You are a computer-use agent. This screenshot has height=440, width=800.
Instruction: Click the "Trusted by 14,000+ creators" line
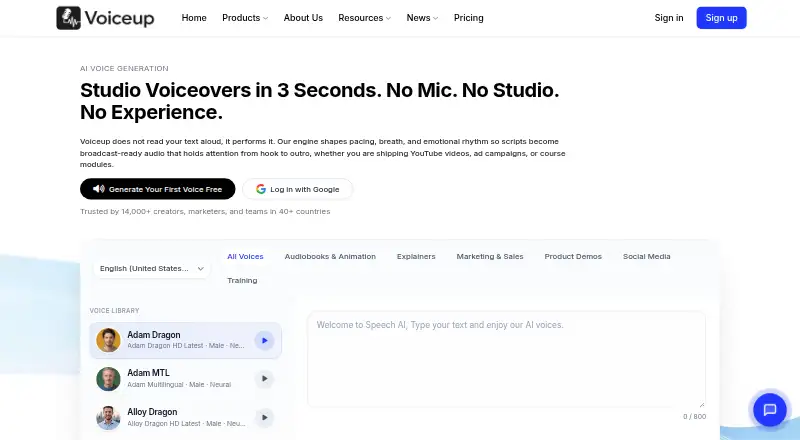click(x=205, y=211)
